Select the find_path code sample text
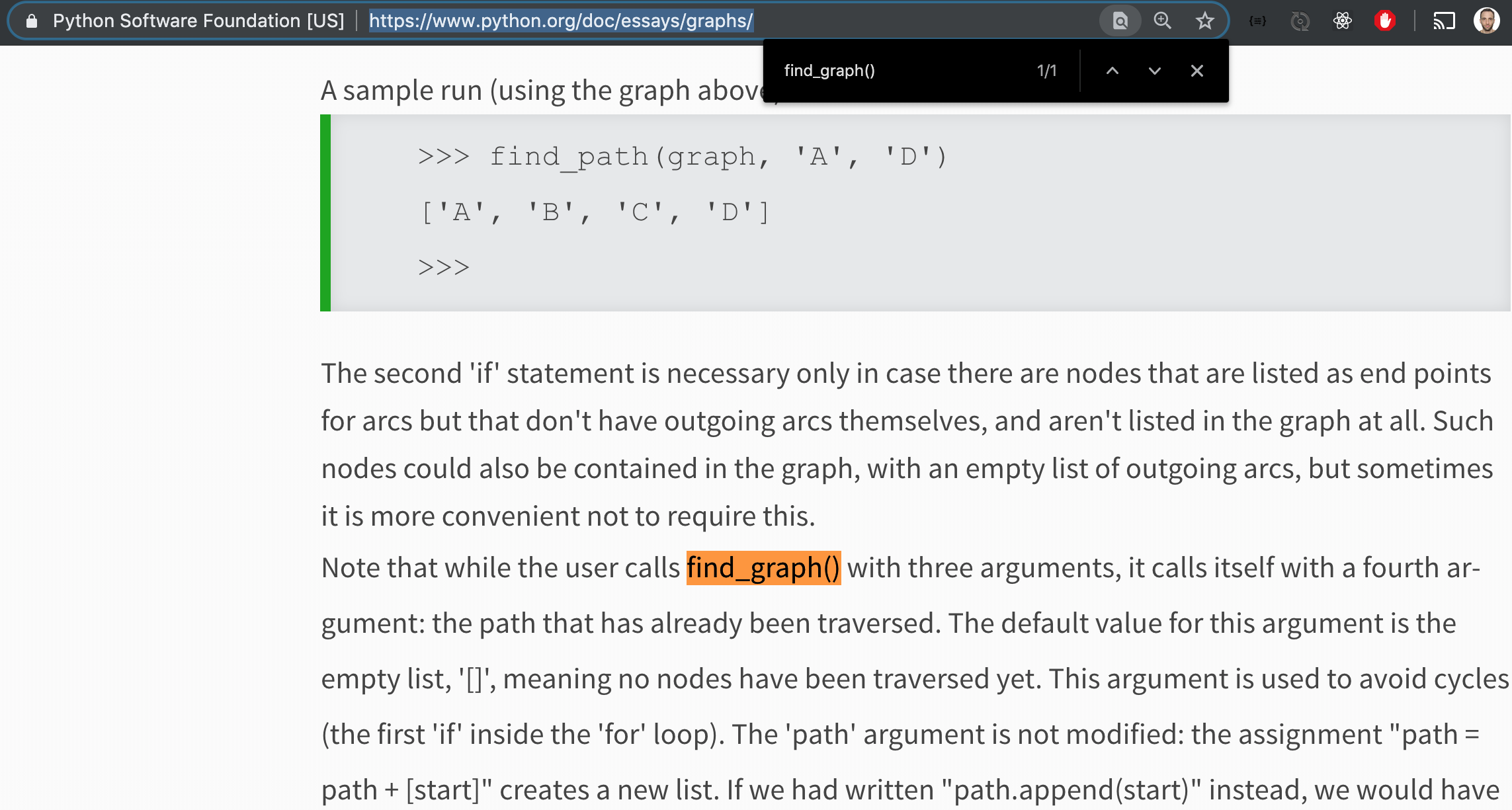Screen dimensions: 1512x810 tap(683, 156)
